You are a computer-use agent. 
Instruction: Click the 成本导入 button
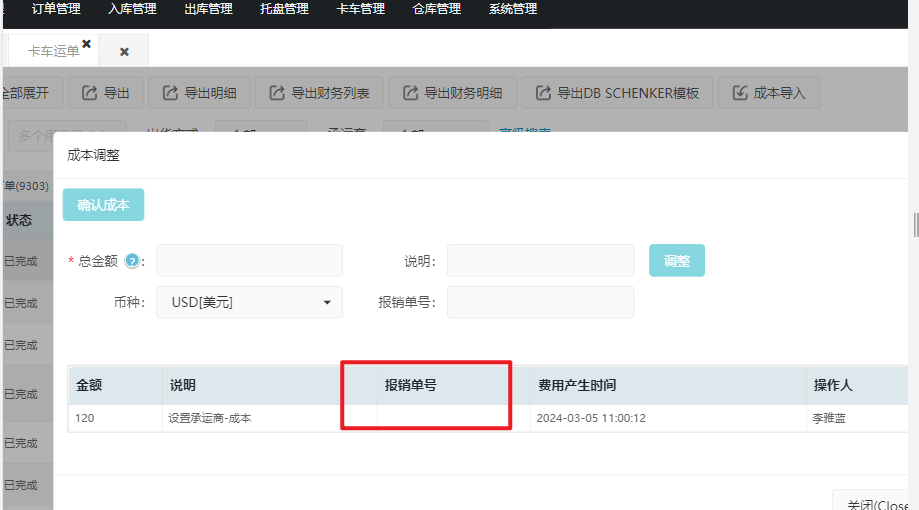click(x=769, y=93)
